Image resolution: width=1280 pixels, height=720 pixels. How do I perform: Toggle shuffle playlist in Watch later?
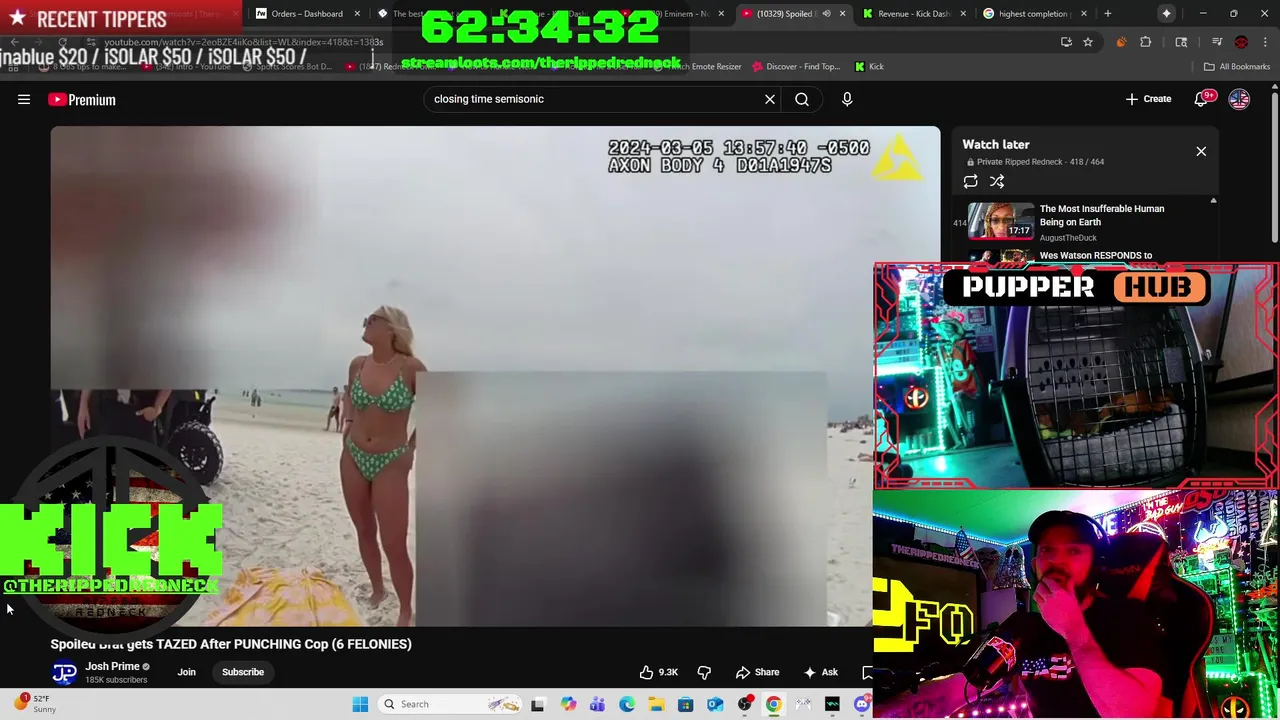[x=997, y=182]
